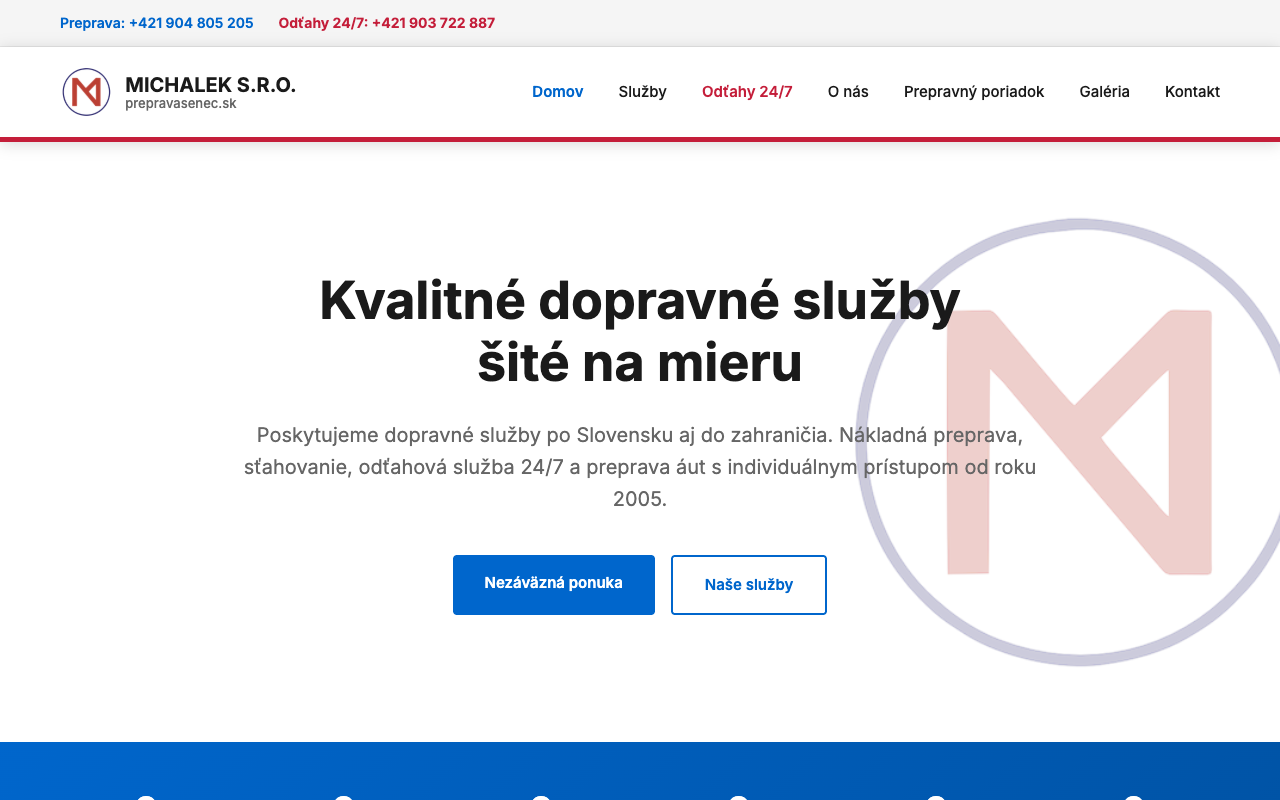
Task: Click the circular M logo in header
Action: [86, 91]
